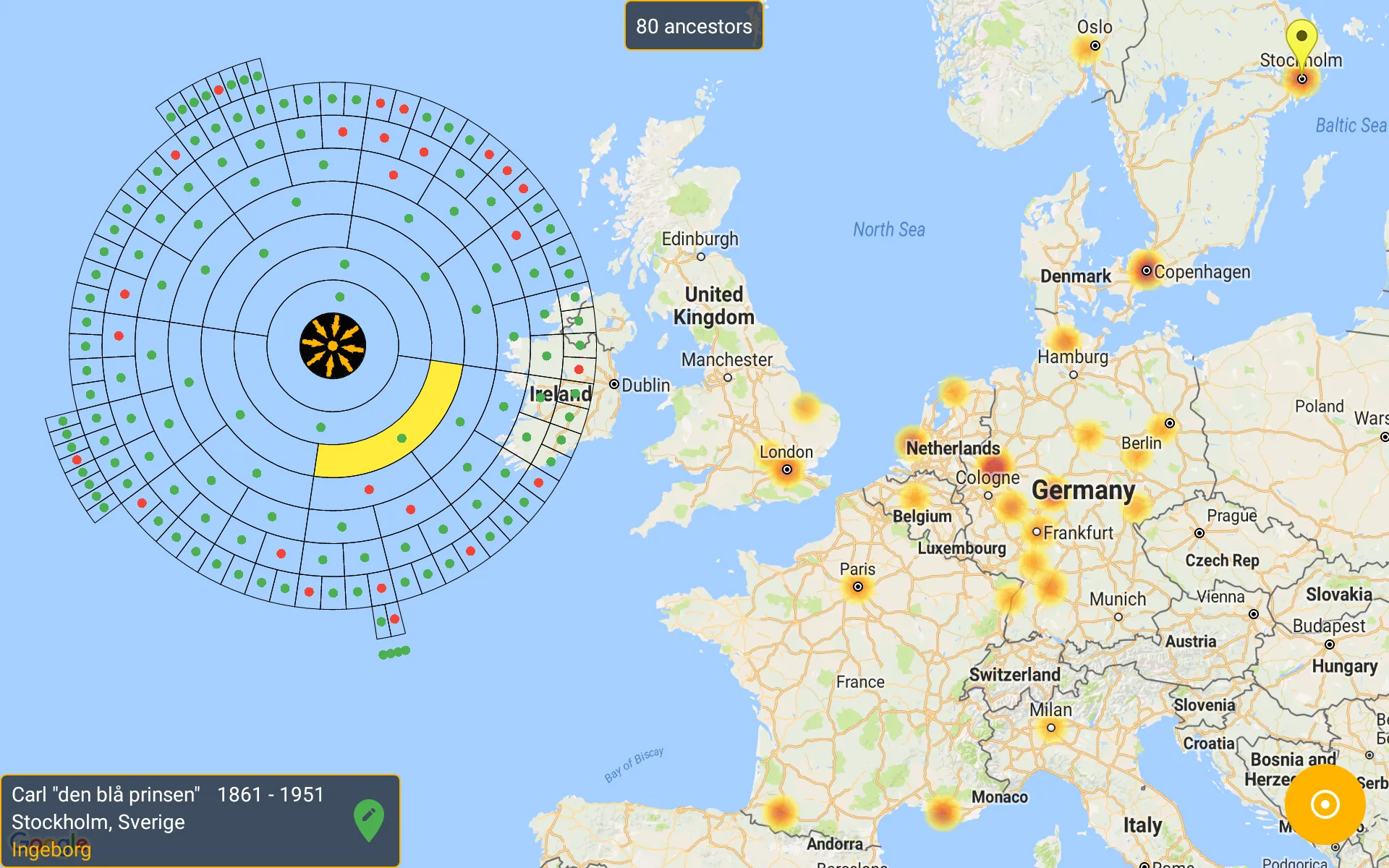1389x868 pixels.
Task: Tap the black sun center of fan chart
Action: (x=333, y=346)
